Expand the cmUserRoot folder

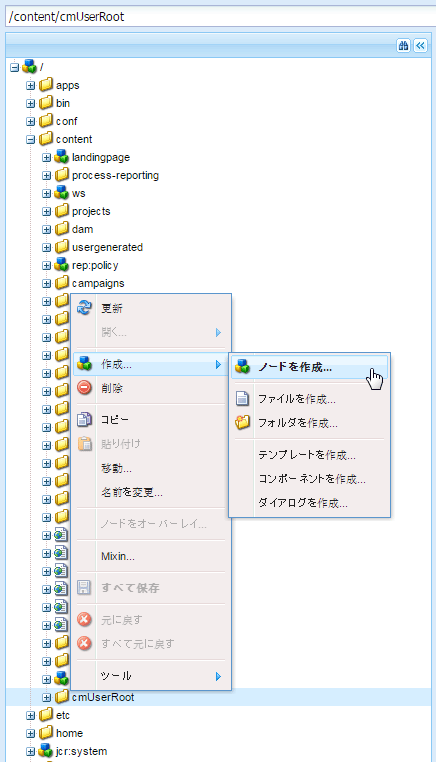point(47,697)
